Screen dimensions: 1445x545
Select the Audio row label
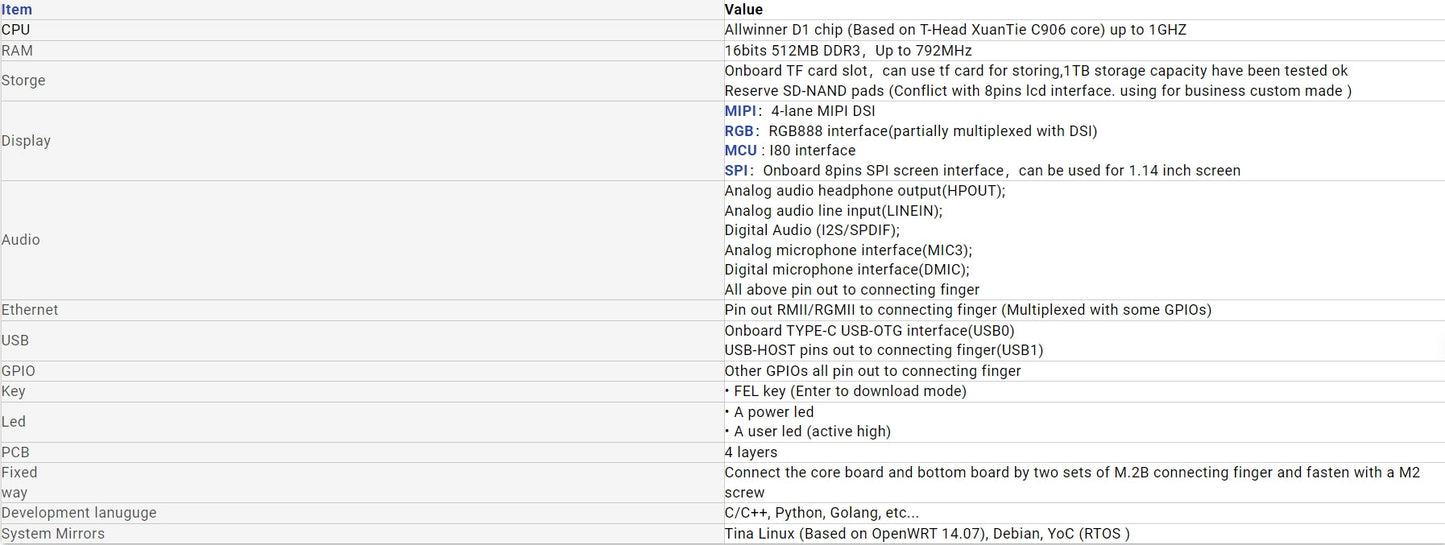tap(21, 240)
